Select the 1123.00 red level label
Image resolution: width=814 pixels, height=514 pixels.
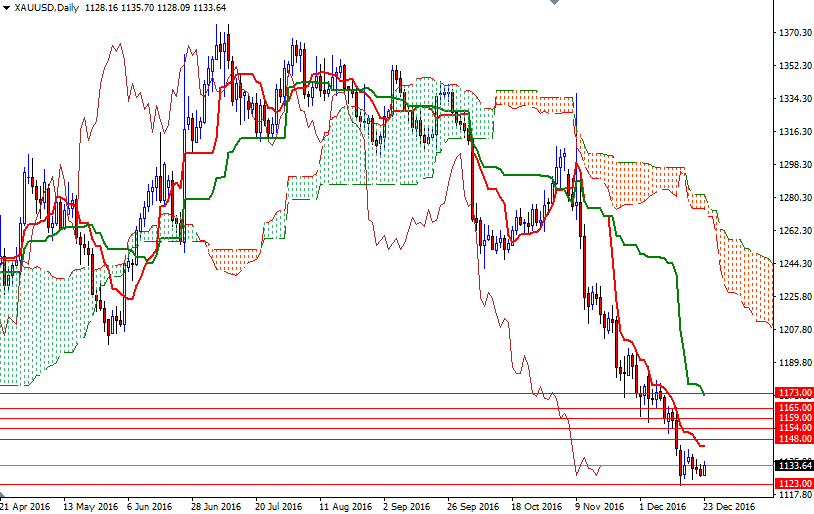tap(794, 484)
